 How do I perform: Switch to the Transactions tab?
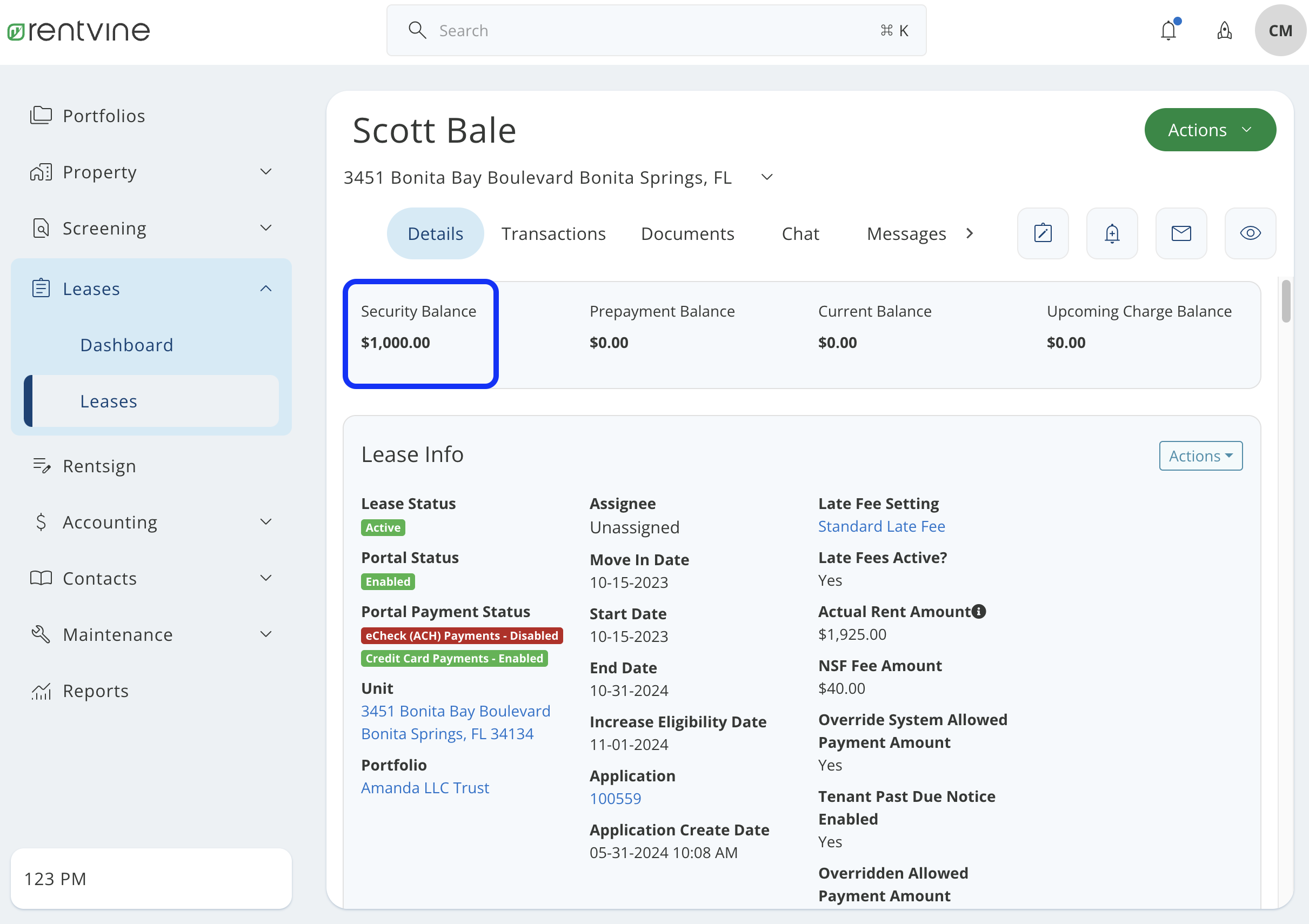pyautogui.click(x=553, y=234)
